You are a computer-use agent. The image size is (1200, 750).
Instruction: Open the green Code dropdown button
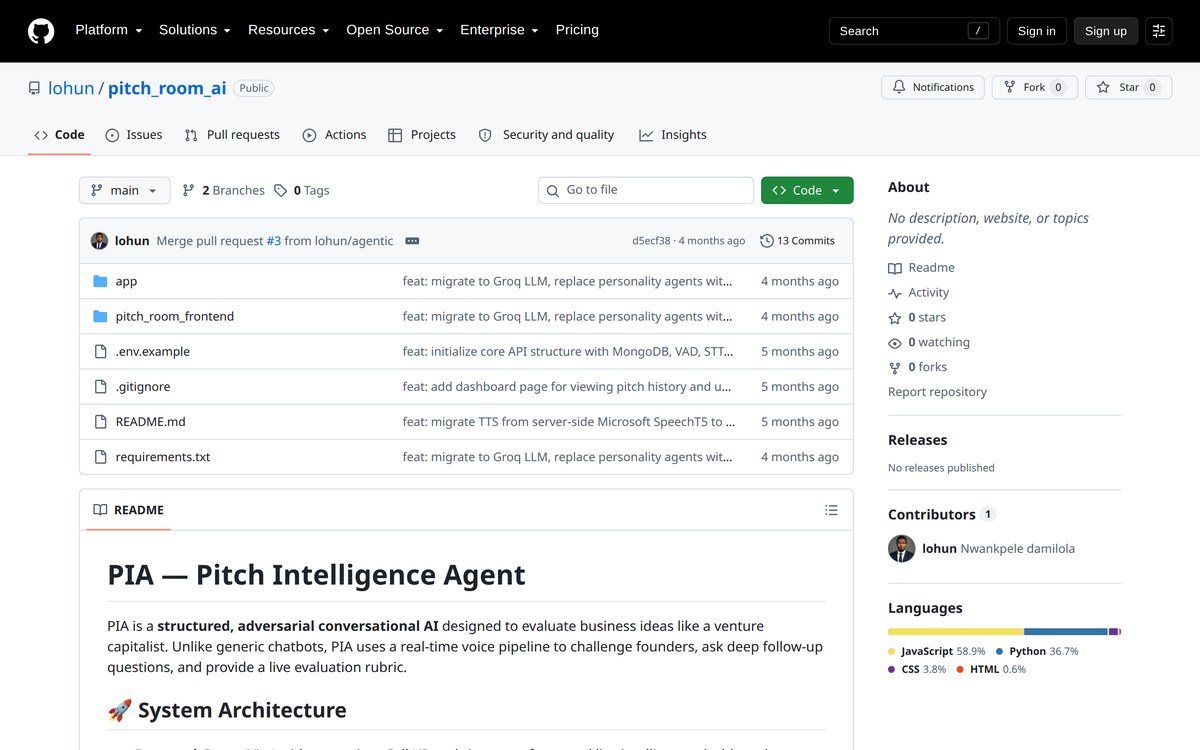click(x=807, y=190)
